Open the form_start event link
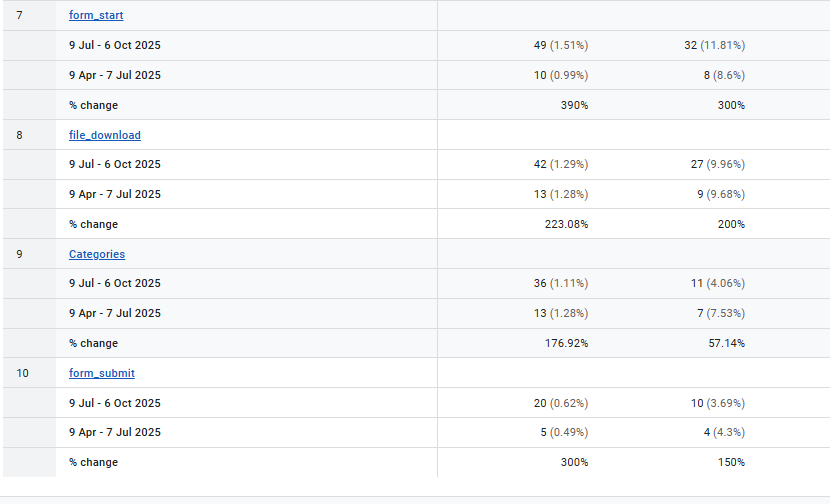The width and height of the screenshot is (830, 504). pos(96,16)
